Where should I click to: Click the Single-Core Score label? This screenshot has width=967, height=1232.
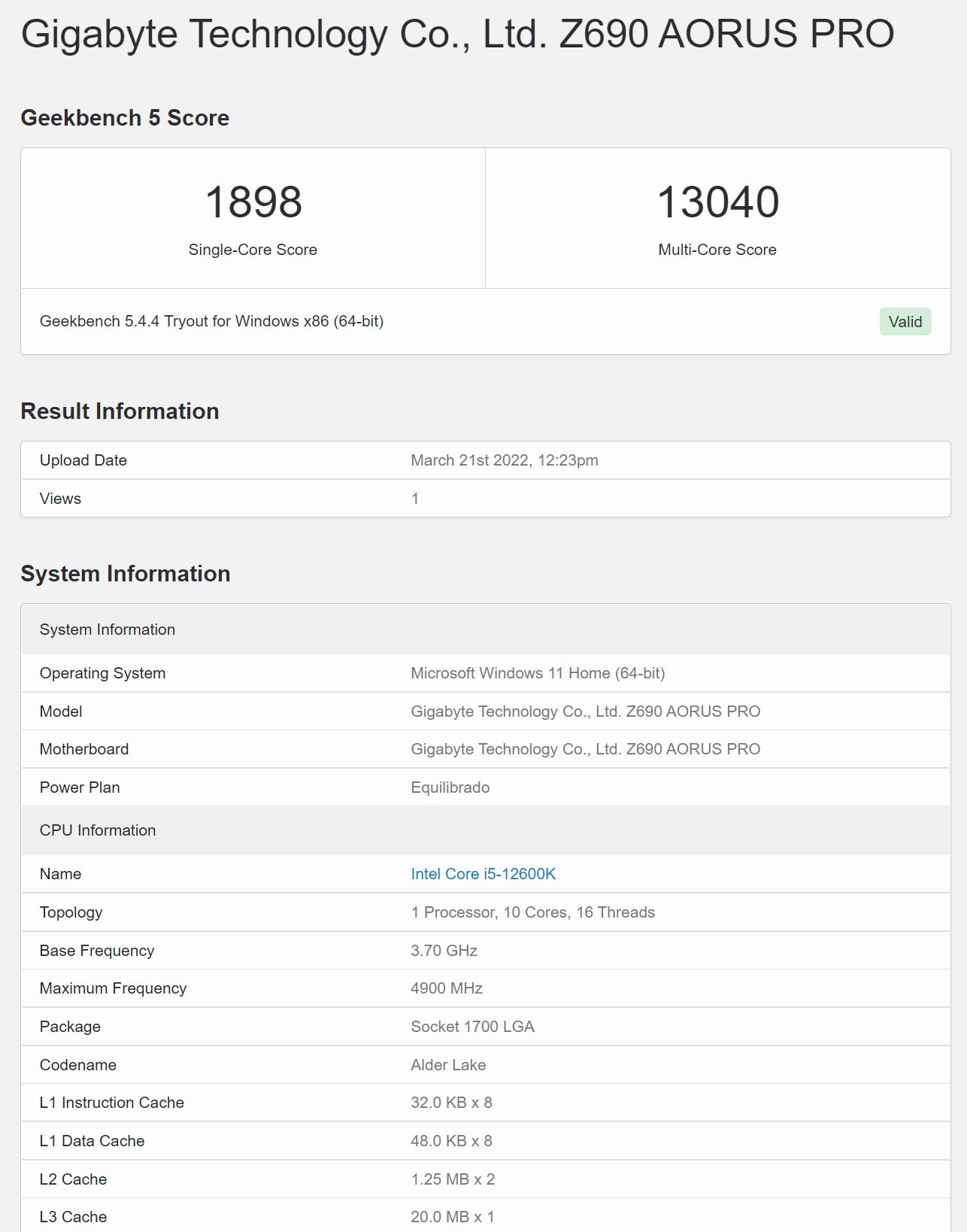253,250
